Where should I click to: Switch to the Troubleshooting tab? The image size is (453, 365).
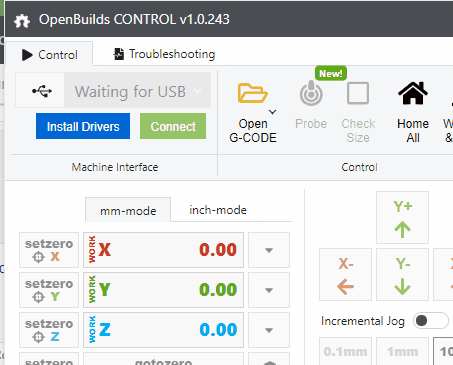click(165, 54)
